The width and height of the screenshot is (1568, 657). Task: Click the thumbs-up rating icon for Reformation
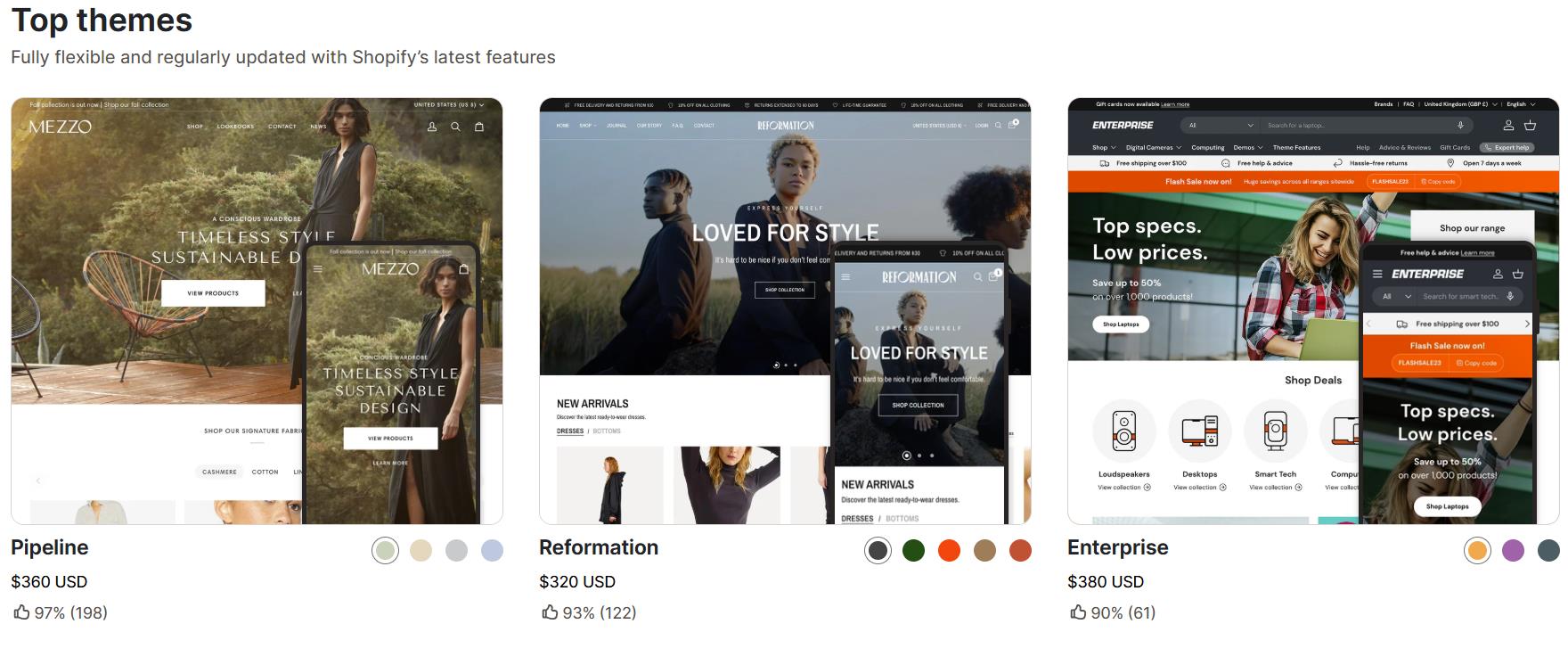[550, 612]
